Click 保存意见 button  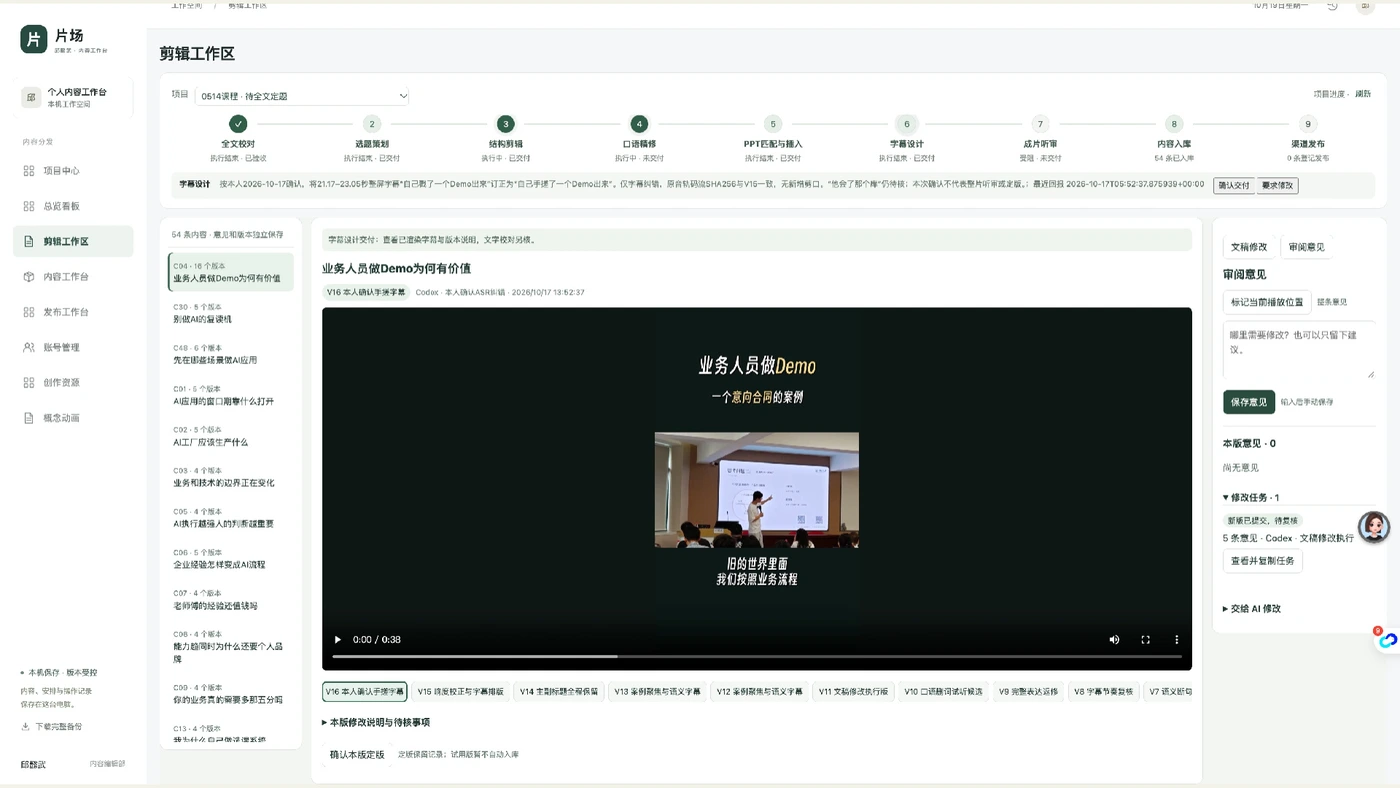coord(1249,402)
